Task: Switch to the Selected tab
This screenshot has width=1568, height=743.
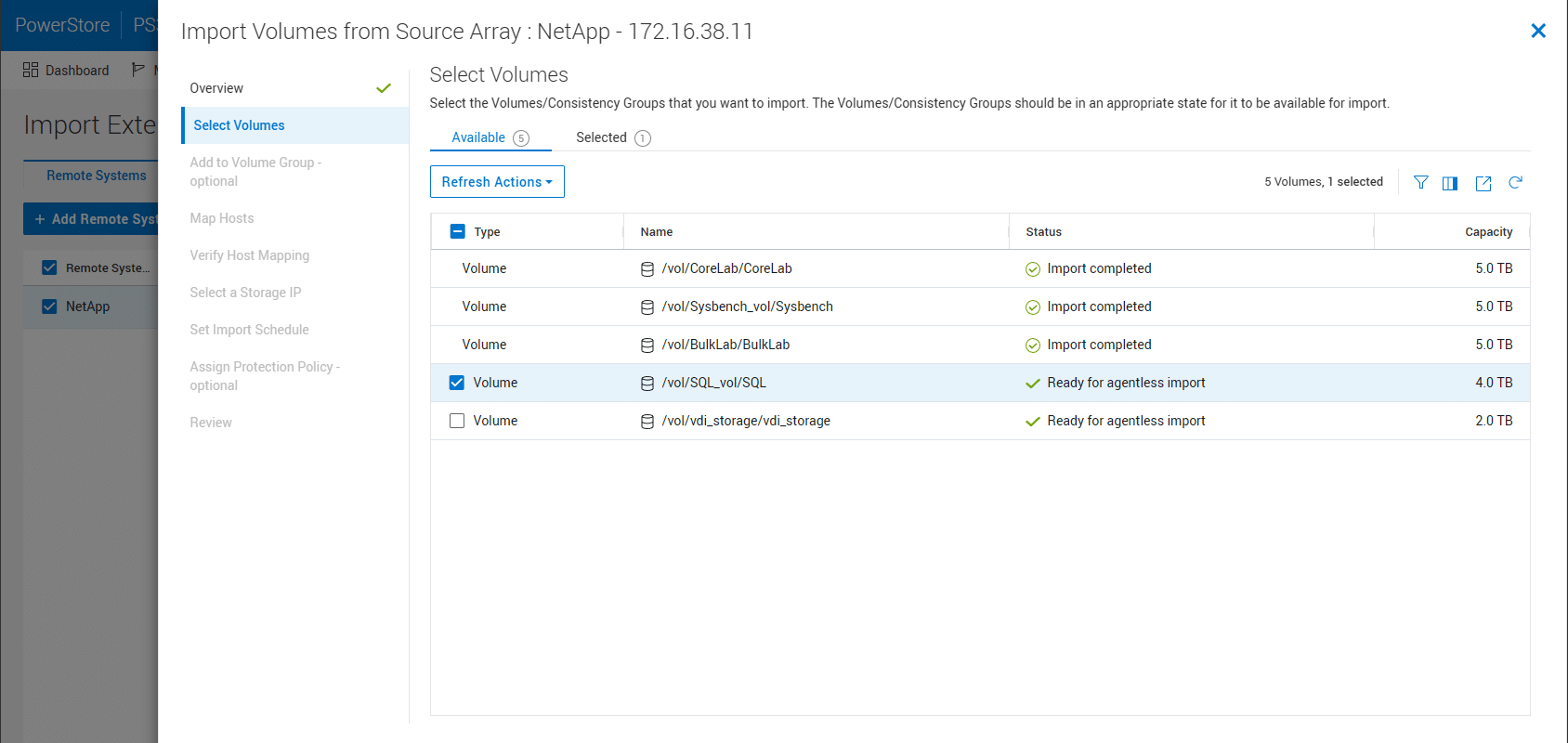Action: (x=613, y=137)
